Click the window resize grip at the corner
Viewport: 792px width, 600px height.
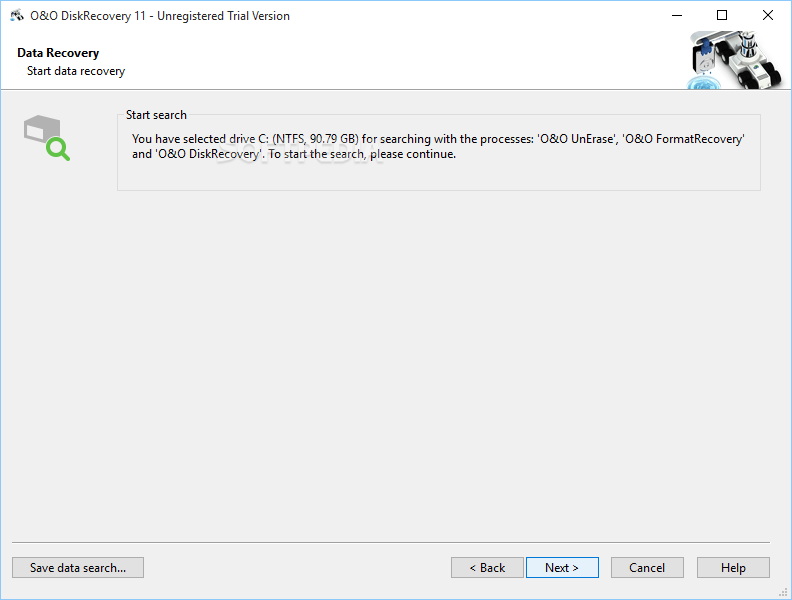click(784, 593)
